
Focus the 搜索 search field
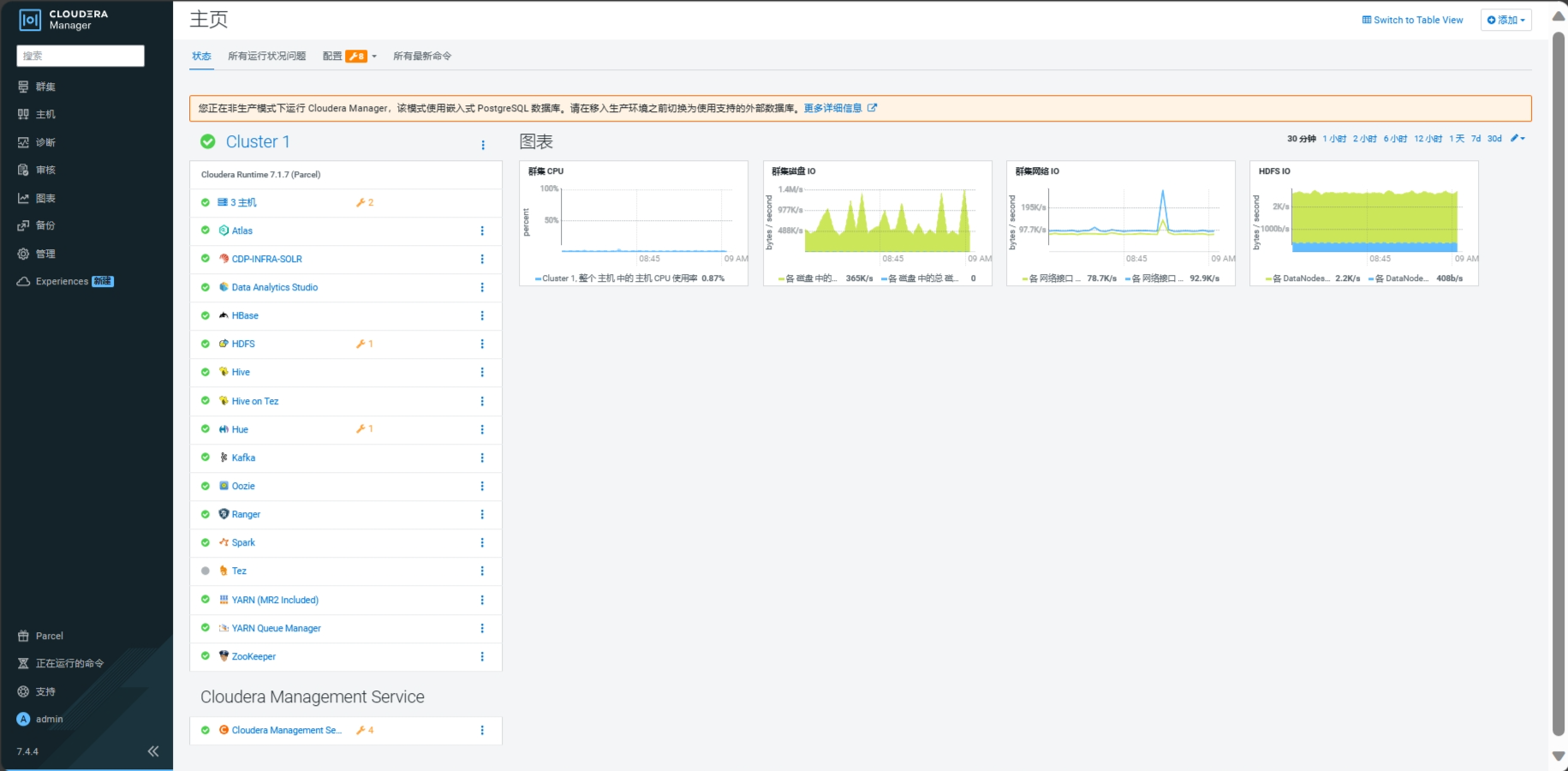(80, 56)
